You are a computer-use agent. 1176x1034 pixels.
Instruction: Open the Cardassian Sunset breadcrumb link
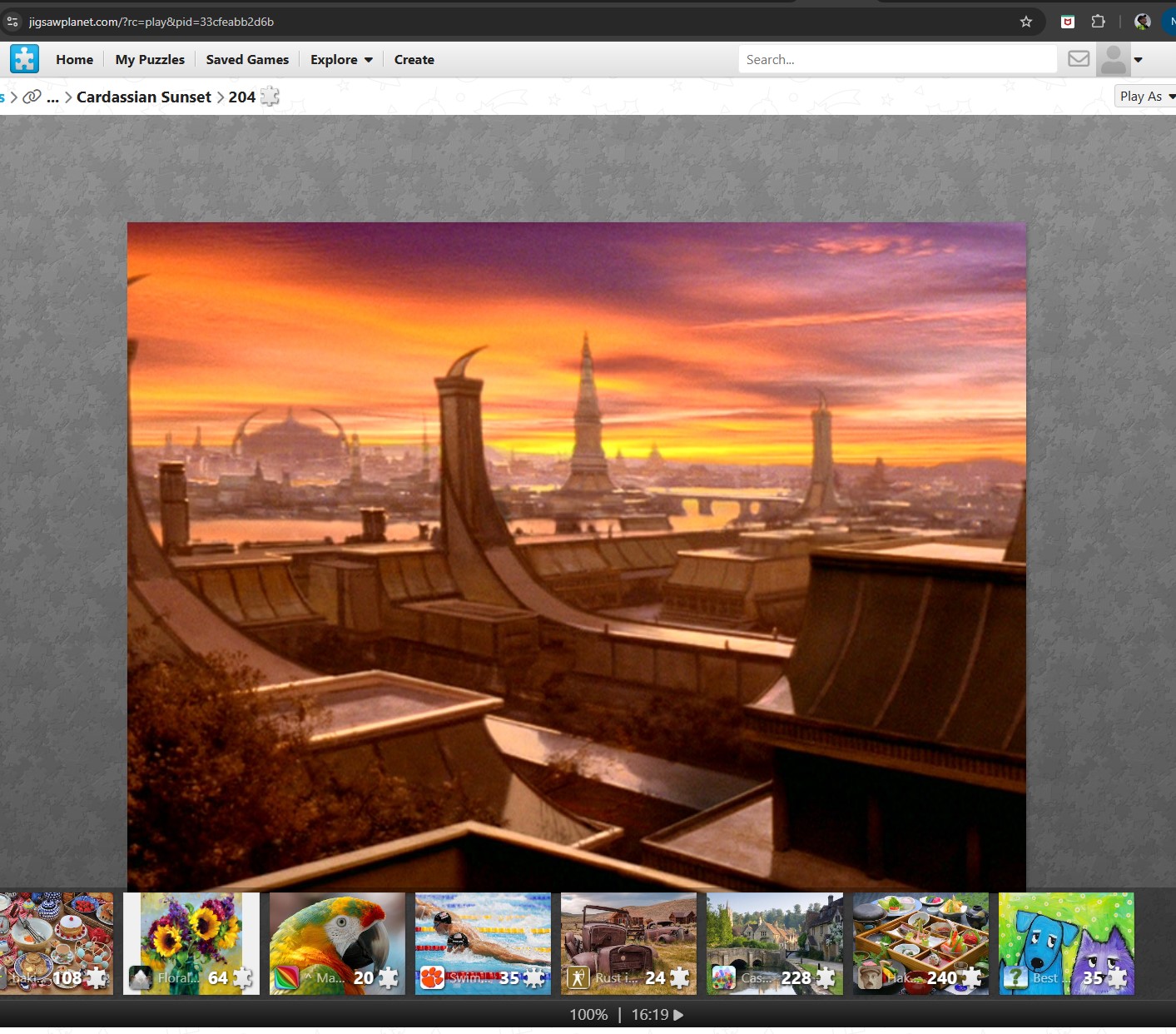pos(144,97)
